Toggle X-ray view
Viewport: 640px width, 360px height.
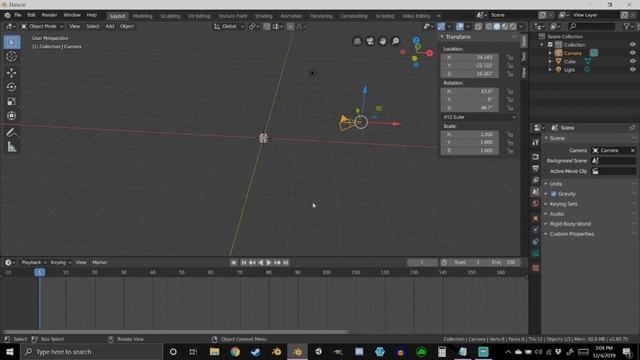[x=478, y=27]
